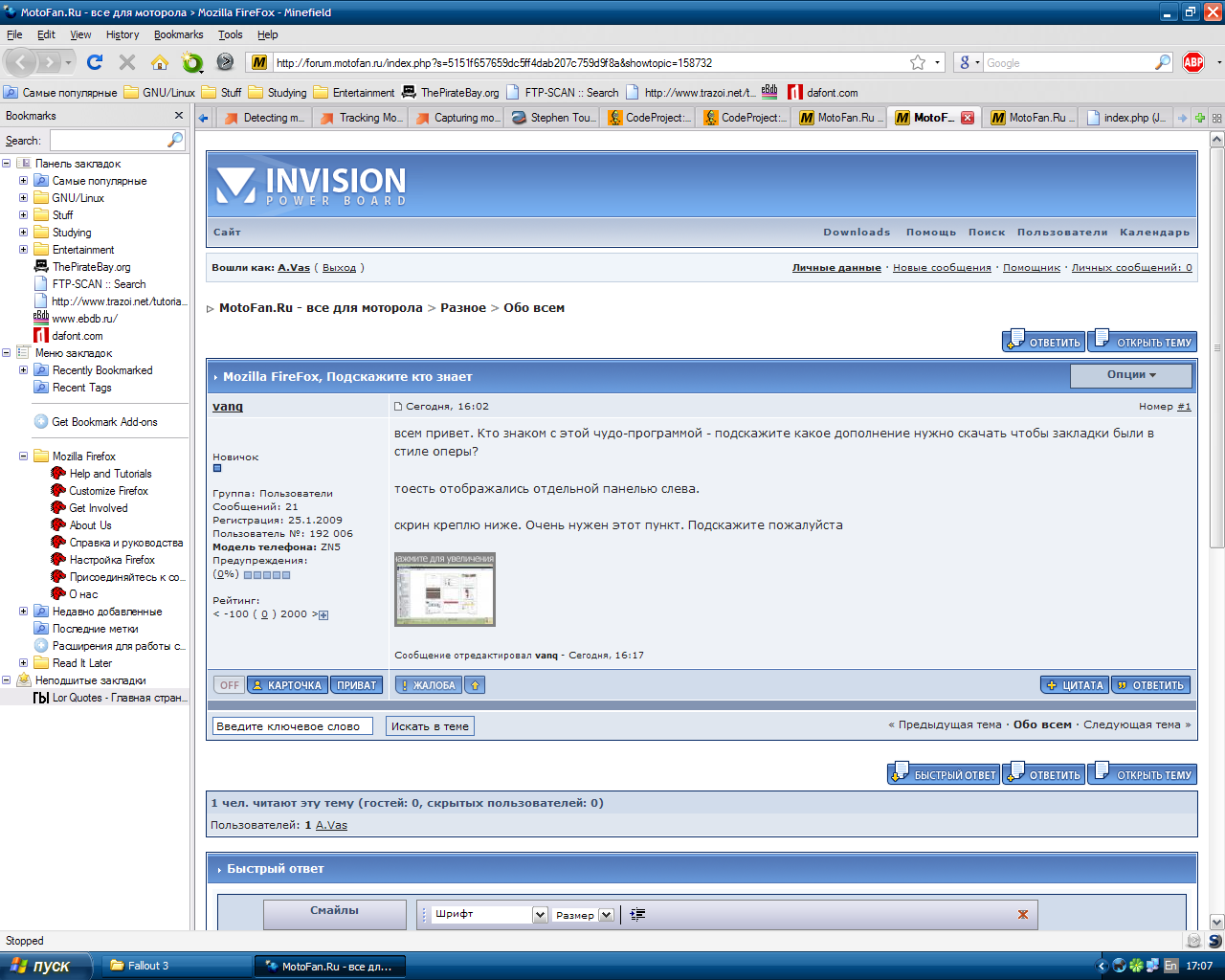Open the Опции dropdown

pos(1131,375)
